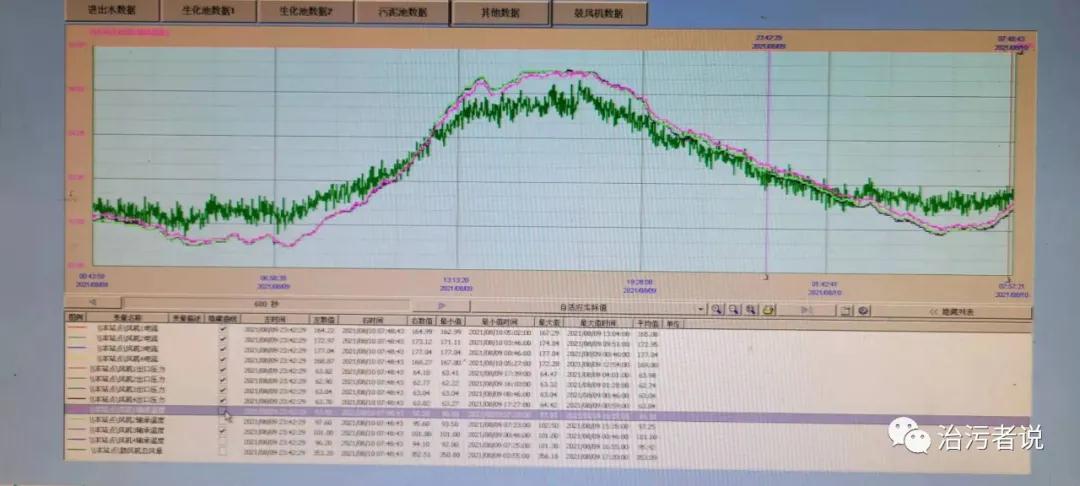Image resolution: width=1080 pixels, height=486 pixels.
Task: Click the icon just left of 隐藏列表
Action: pos(863,311)
